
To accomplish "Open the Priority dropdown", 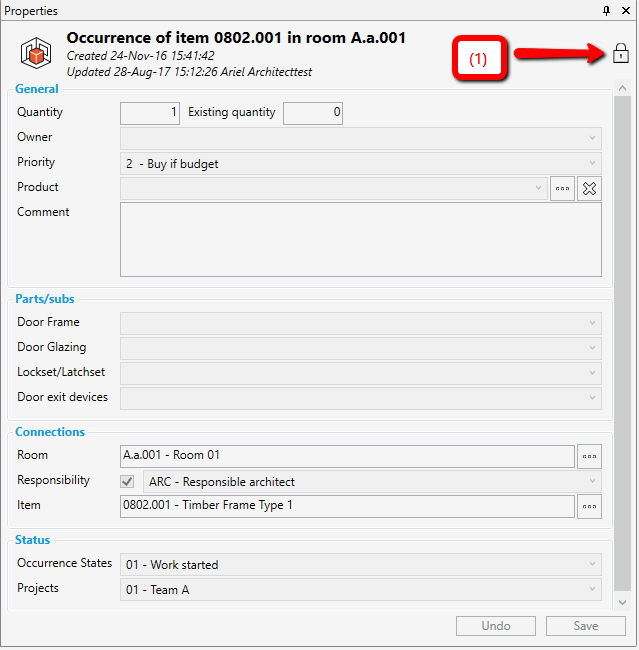I will 361,164.
